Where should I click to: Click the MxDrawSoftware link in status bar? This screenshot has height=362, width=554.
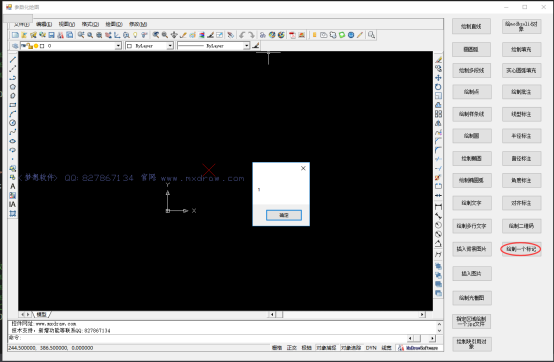click(x=419, y=348)
